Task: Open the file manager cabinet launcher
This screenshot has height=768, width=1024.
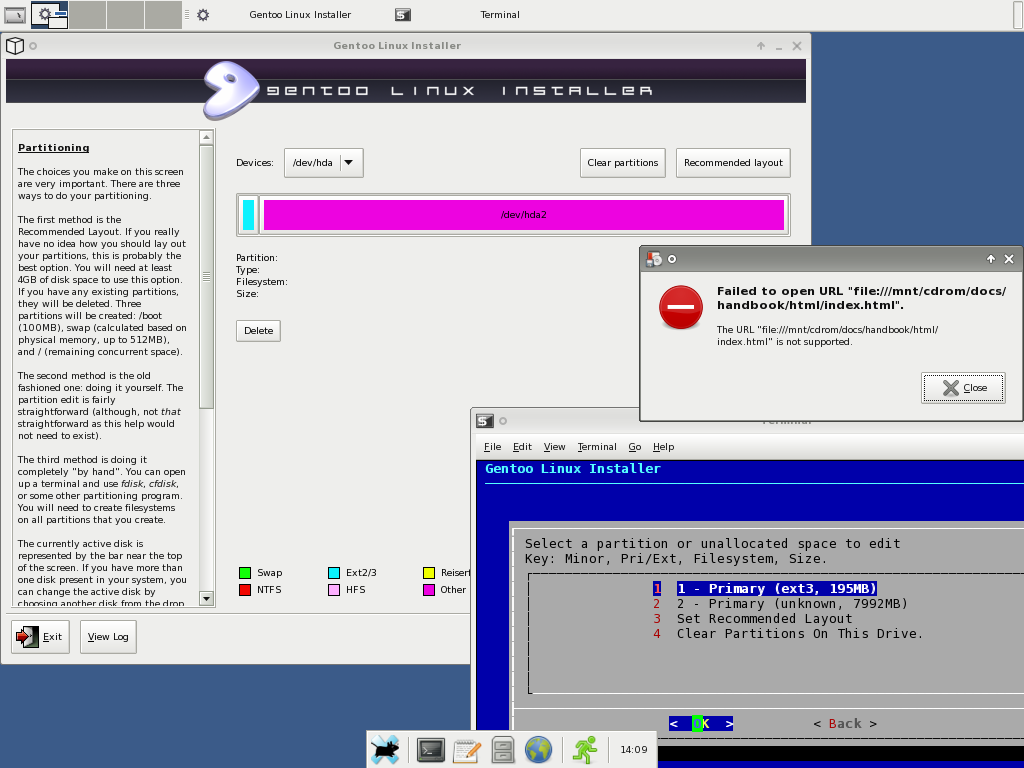Action: pyautogui.click(x=503, y=750)
